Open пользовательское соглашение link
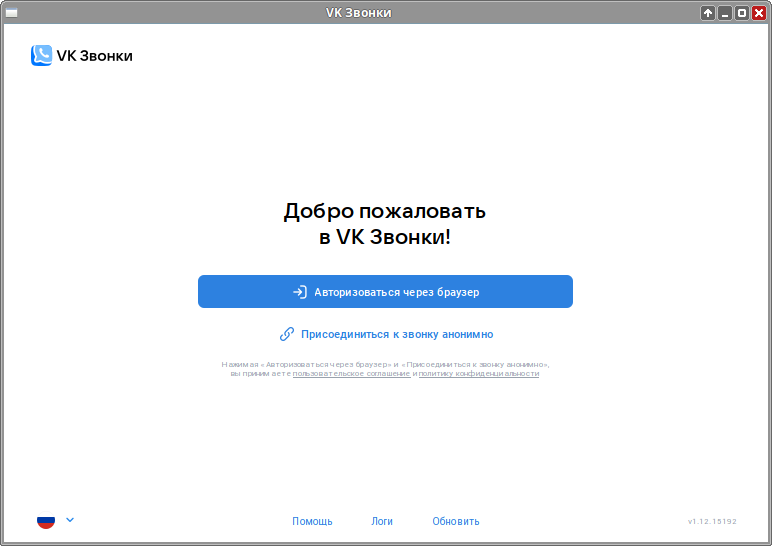This screenshot has height=546, width=772. 352,374
